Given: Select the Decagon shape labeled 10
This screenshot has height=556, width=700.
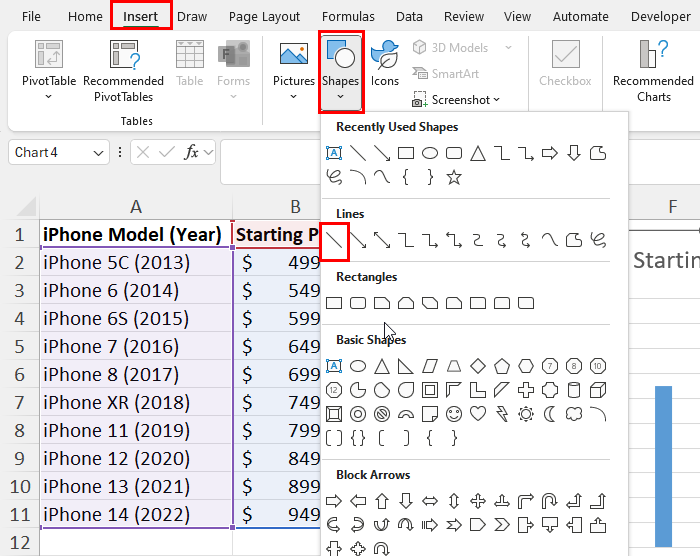Looking at the screenshot, I should coord(598,366).
